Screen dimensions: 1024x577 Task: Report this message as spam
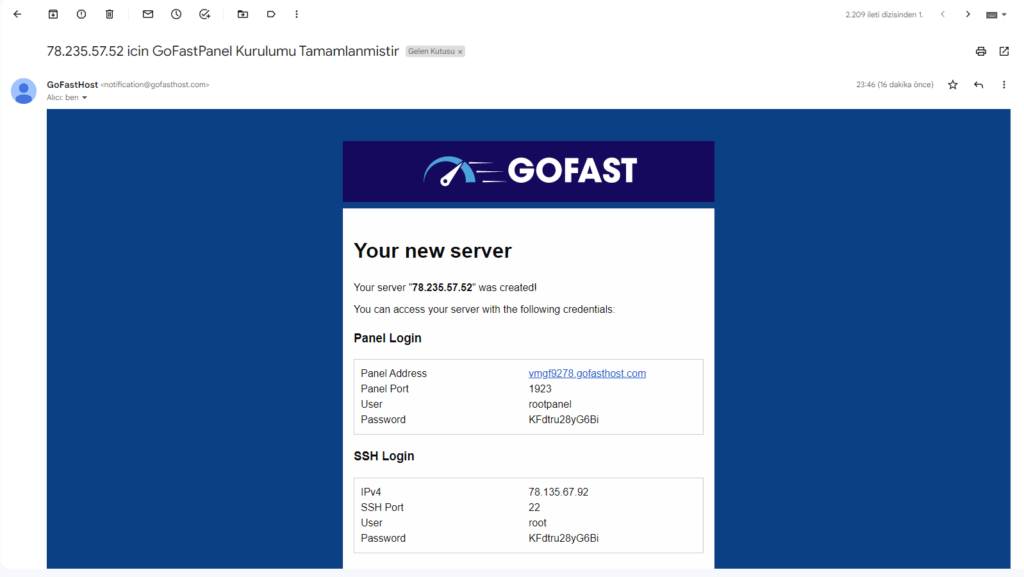(81, 15)
